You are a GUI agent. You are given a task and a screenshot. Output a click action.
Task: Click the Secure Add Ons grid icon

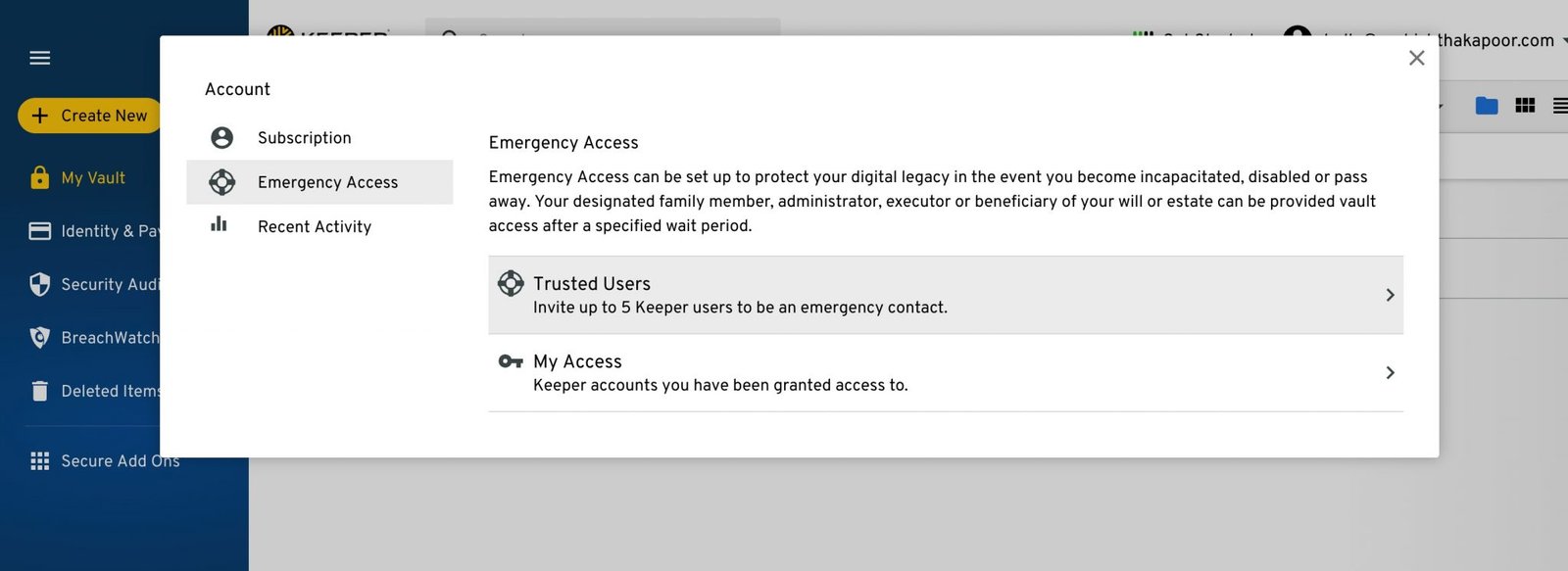pos(39,461)
